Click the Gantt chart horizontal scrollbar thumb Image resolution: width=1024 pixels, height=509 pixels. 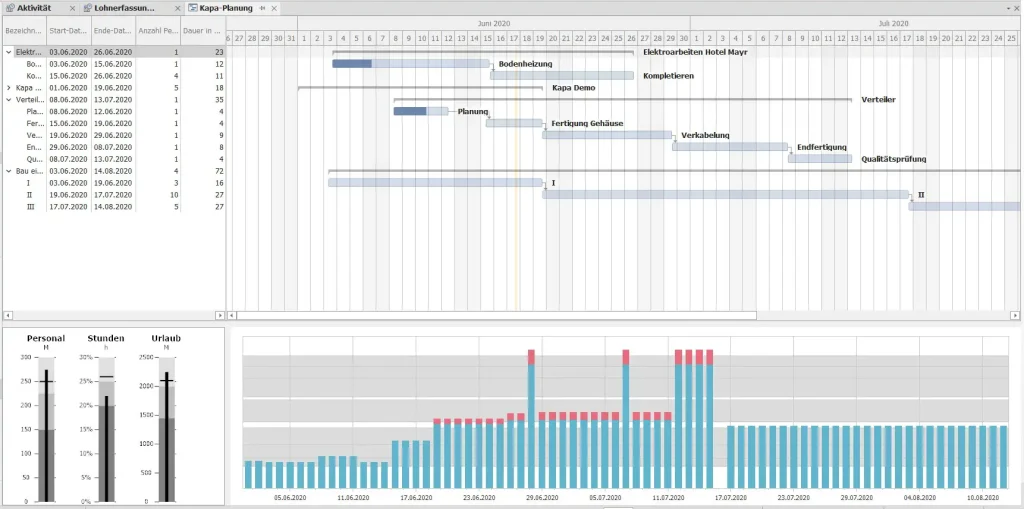point(496,316)
